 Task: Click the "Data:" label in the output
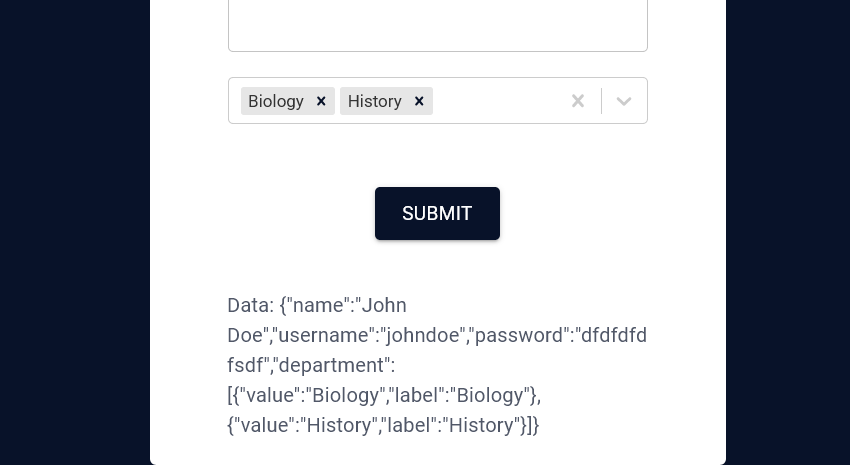pyautogui.click(x=251, y=305)
